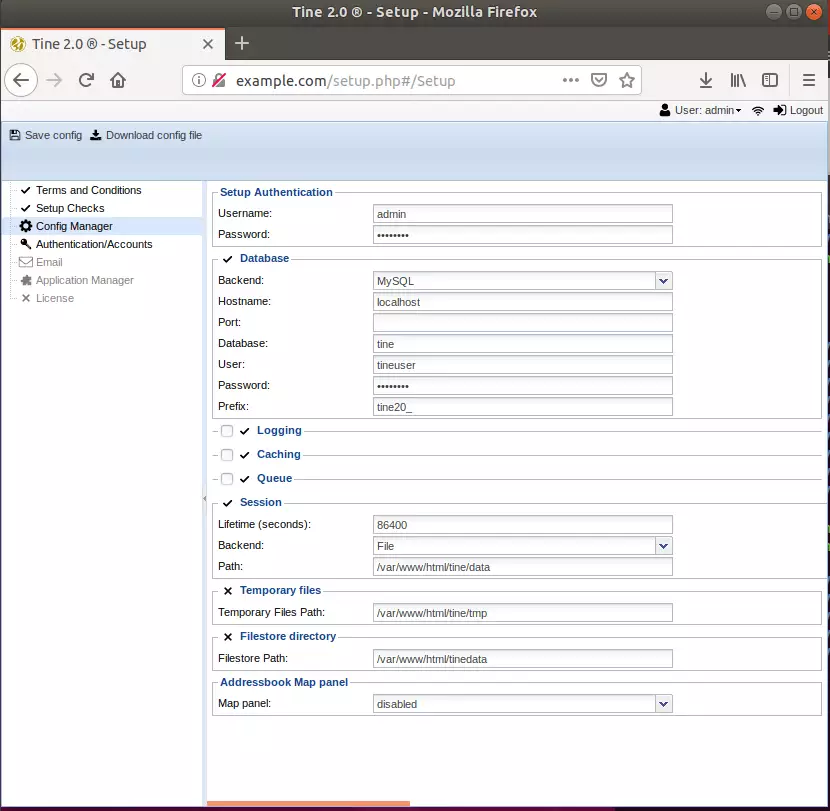Viewport: 830px width, 811px height.
Task: Click the Lifetime (seconds) field
Action: [x=522, y=525]
